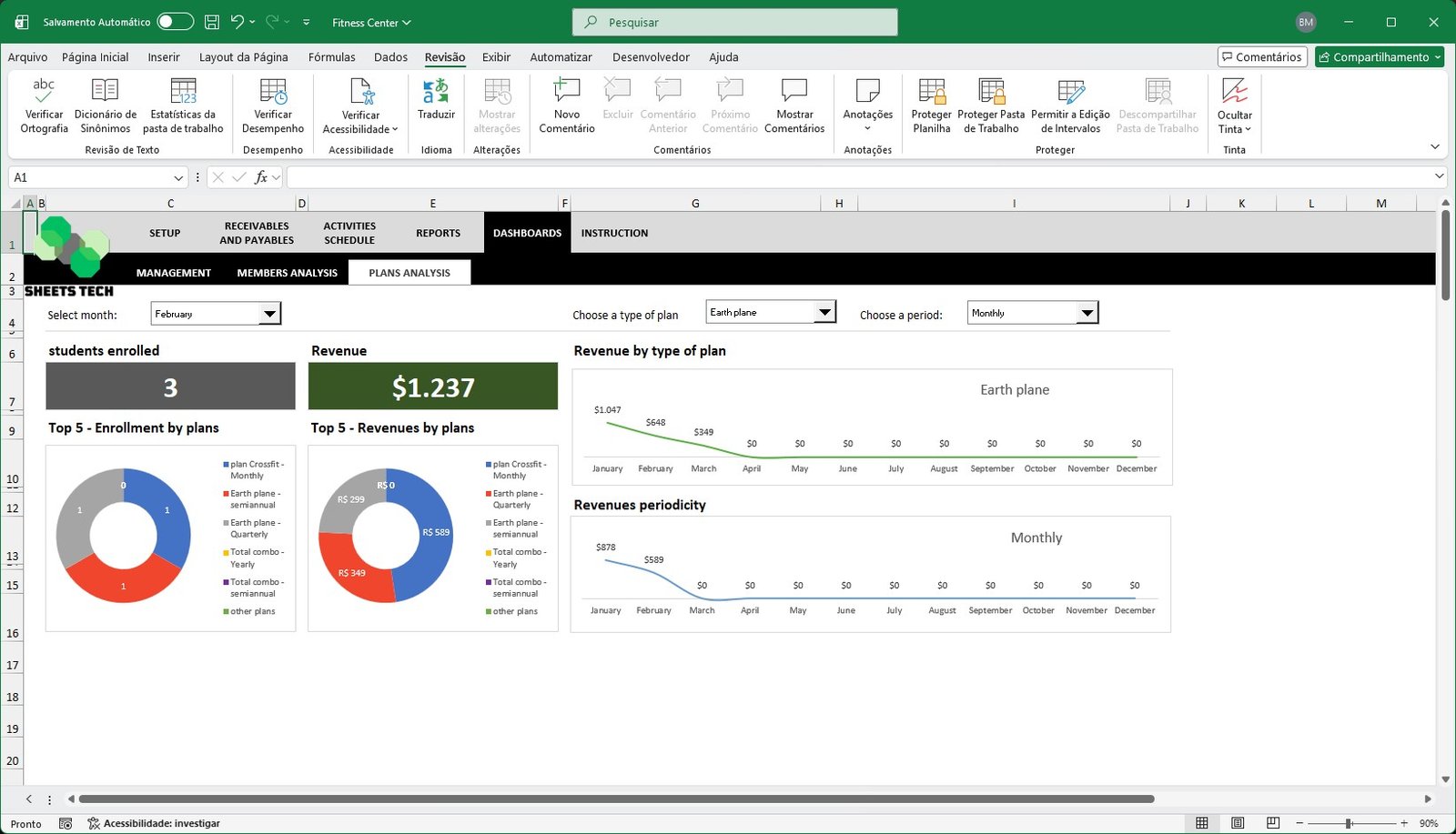Open the Fórmulas ribbon tab

pyautogui.click(x=331, y=57)
